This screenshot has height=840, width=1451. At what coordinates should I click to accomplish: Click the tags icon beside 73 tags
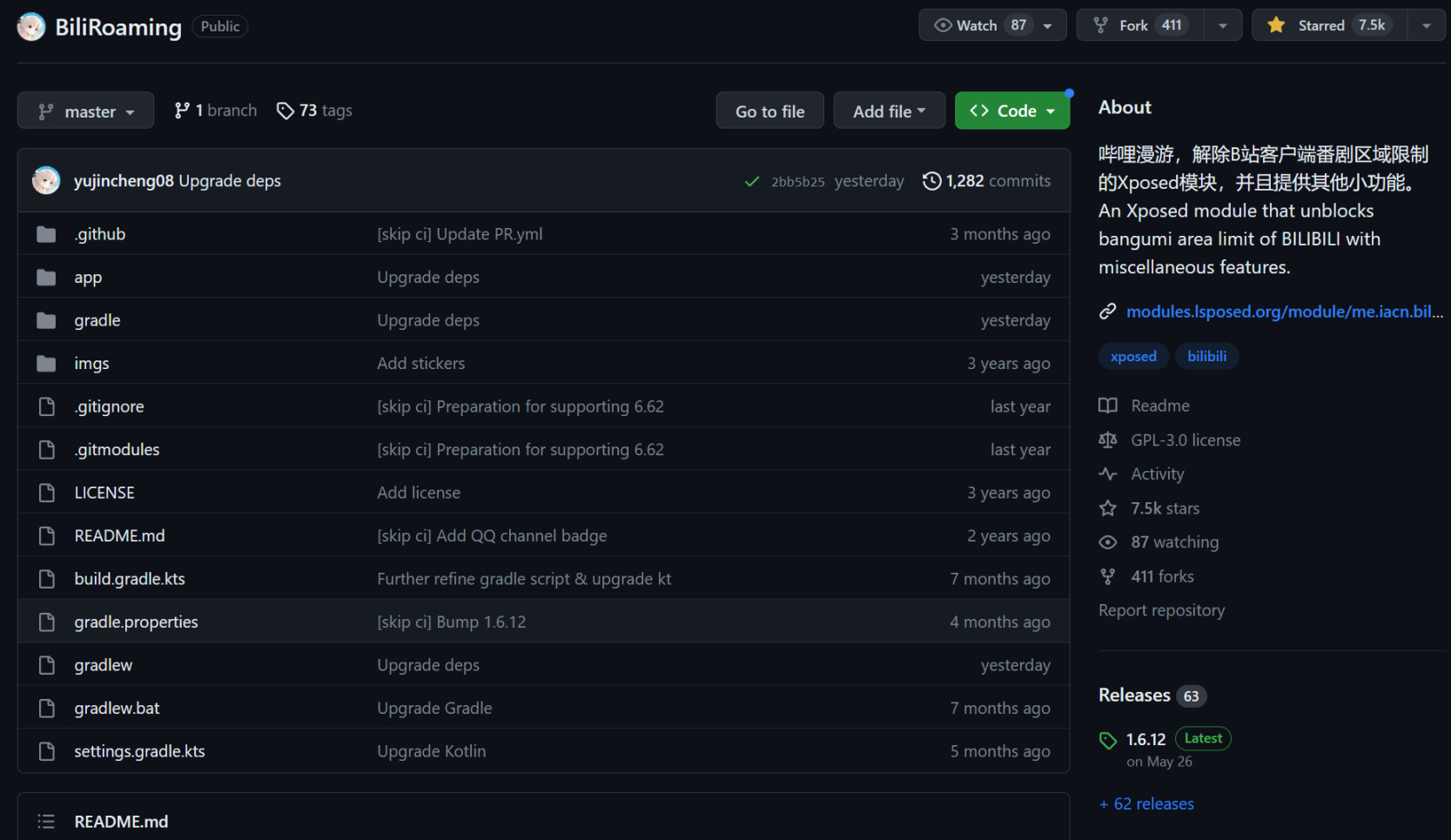[285, 111]
